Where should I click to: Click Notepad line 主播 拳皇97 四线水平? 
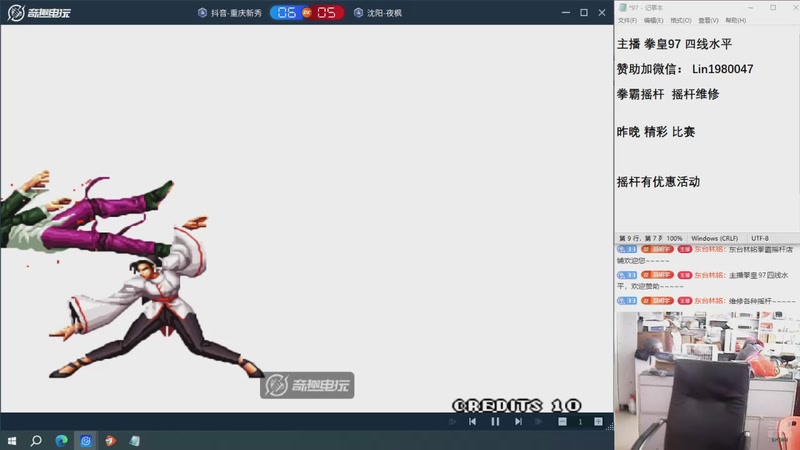tap(674, 44)
